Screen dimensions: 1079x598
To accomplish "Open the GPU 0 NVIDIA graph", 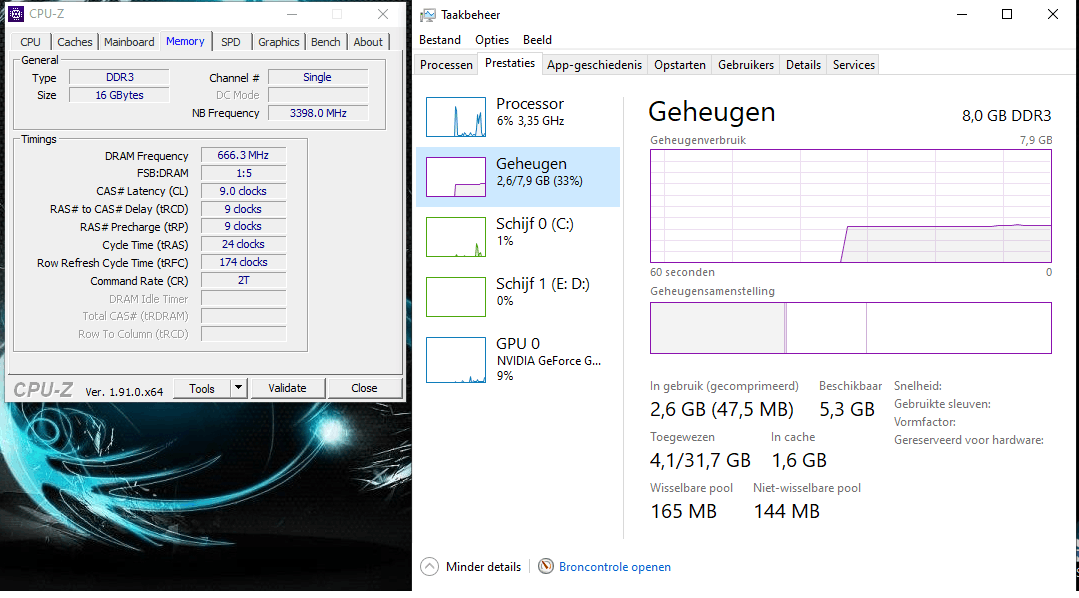I will (x=455, y=360).
